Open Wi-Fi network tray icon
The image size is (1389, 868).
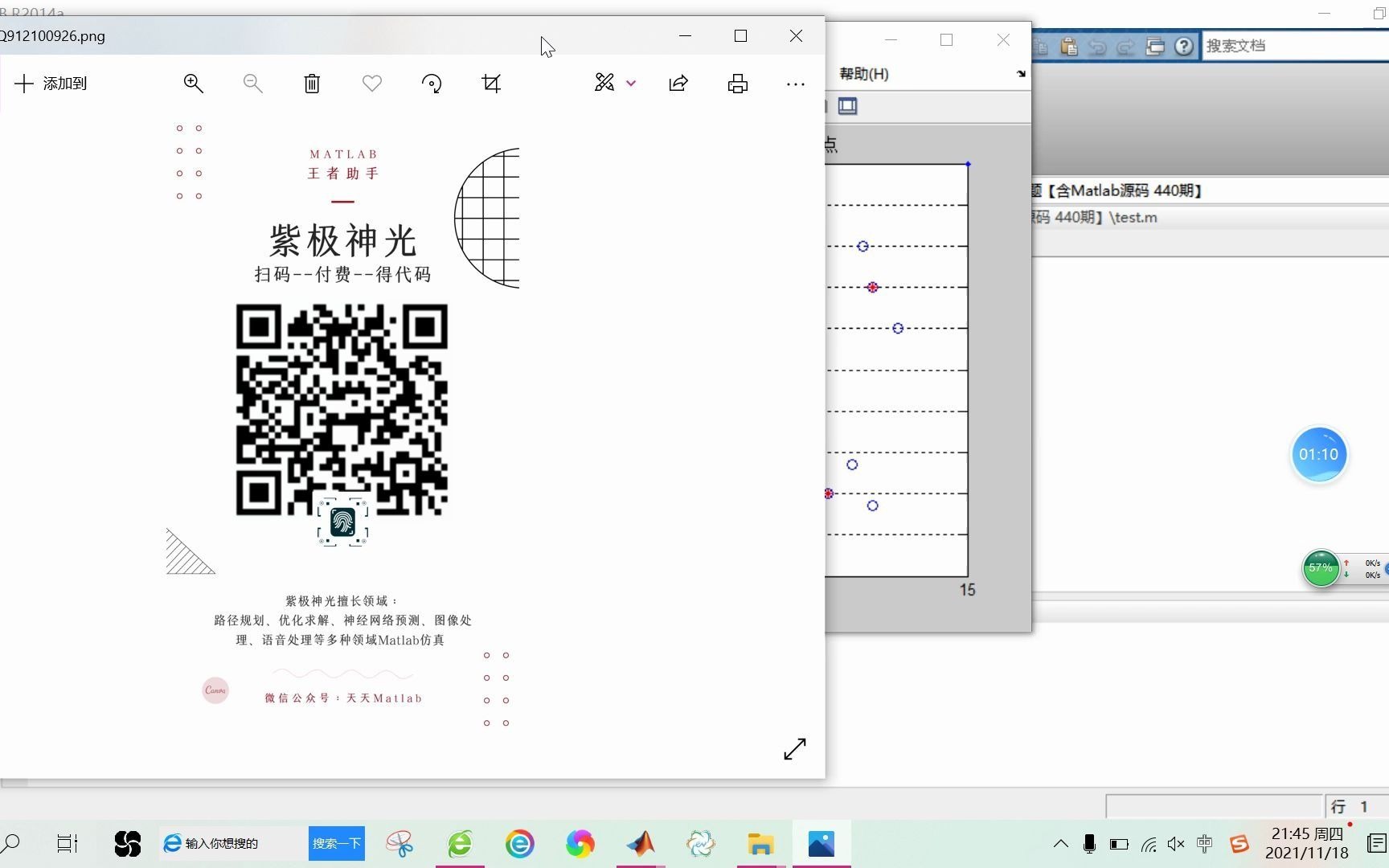pyautogui.click(x=1149, y=844)
